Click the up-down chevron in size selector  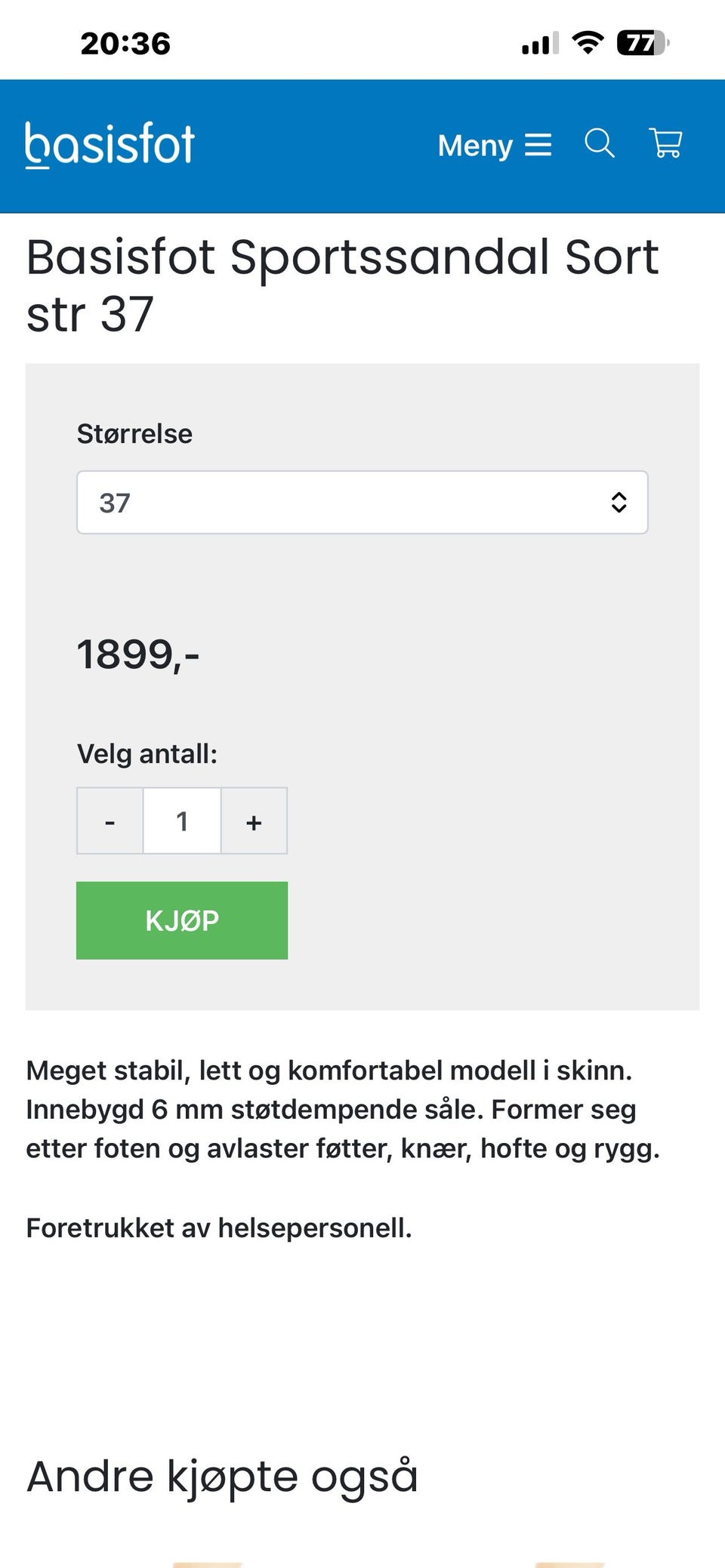pos(619,503)
